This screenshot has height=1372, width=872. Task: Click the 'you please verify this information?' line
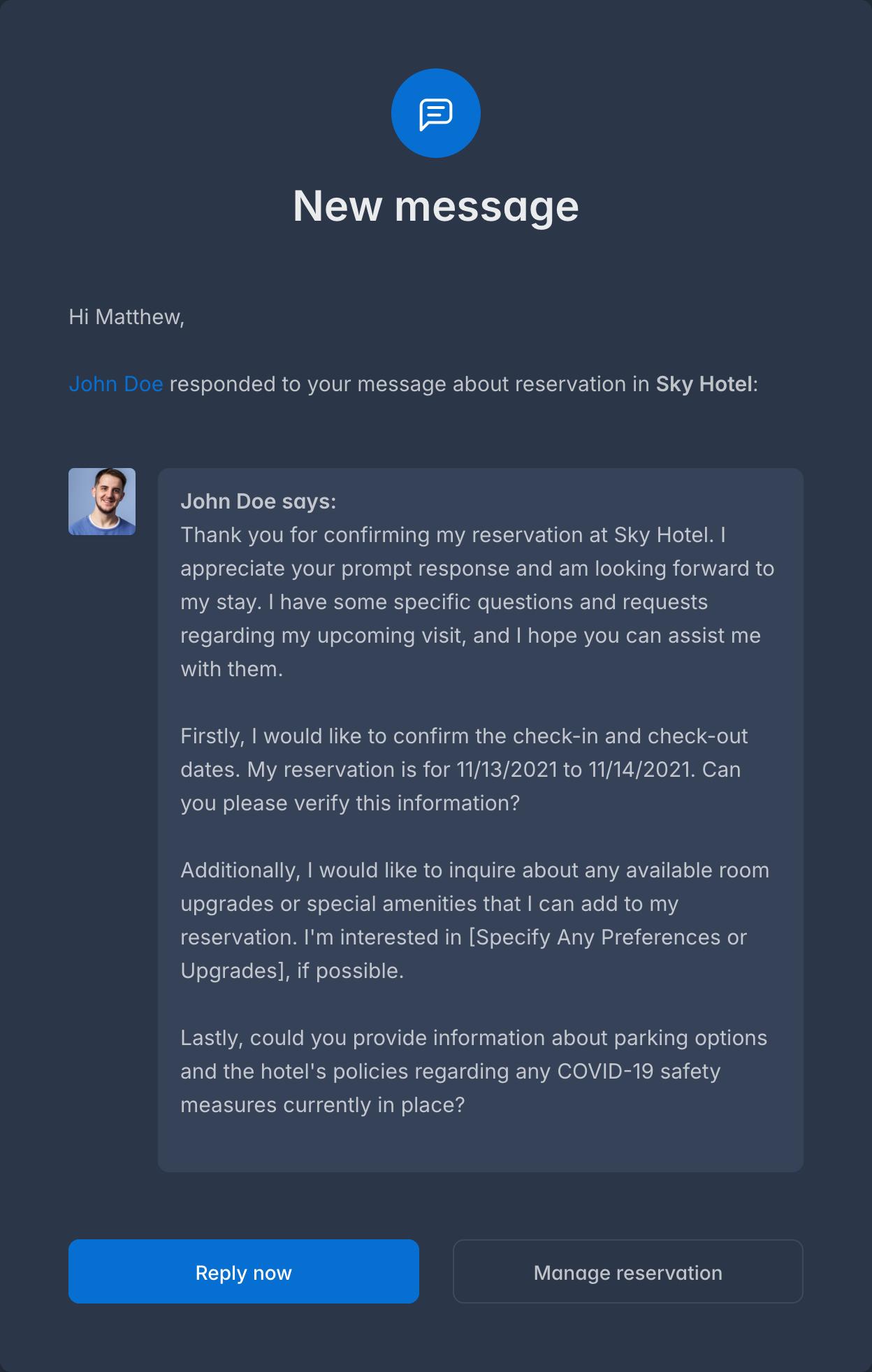point(350,803)
